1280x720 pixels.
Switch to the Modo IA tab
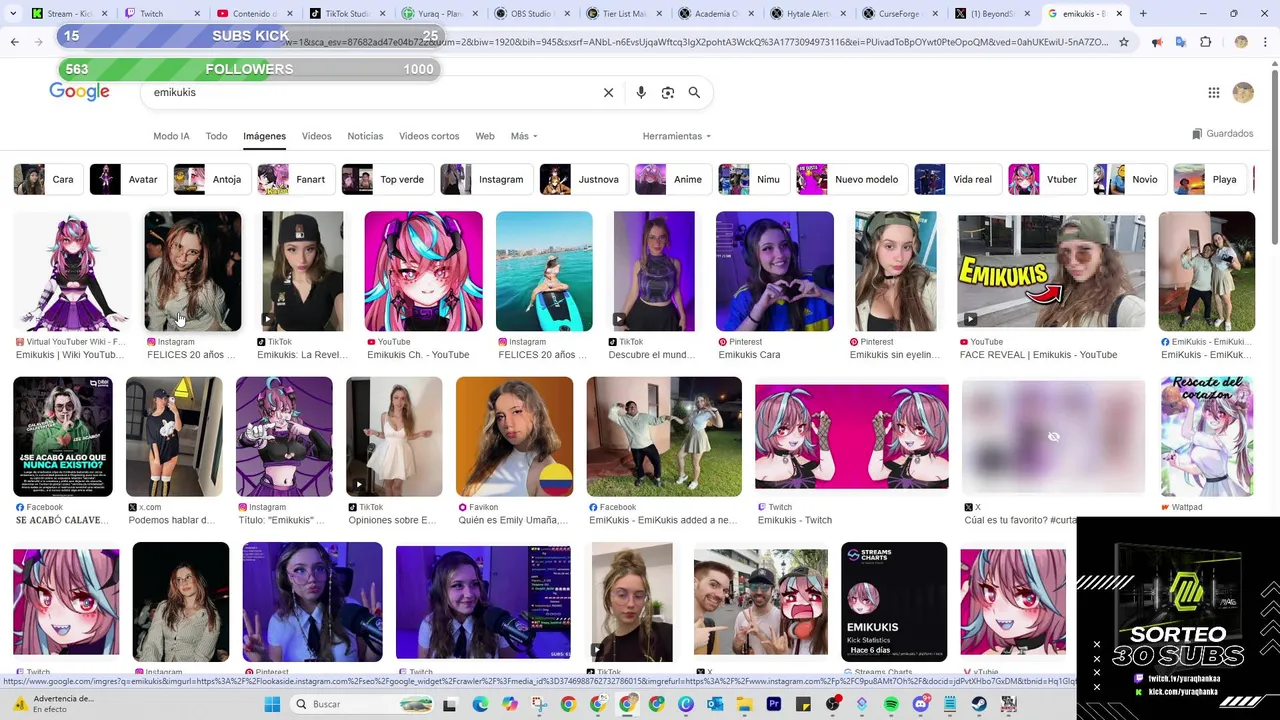(x=171, y=136)
